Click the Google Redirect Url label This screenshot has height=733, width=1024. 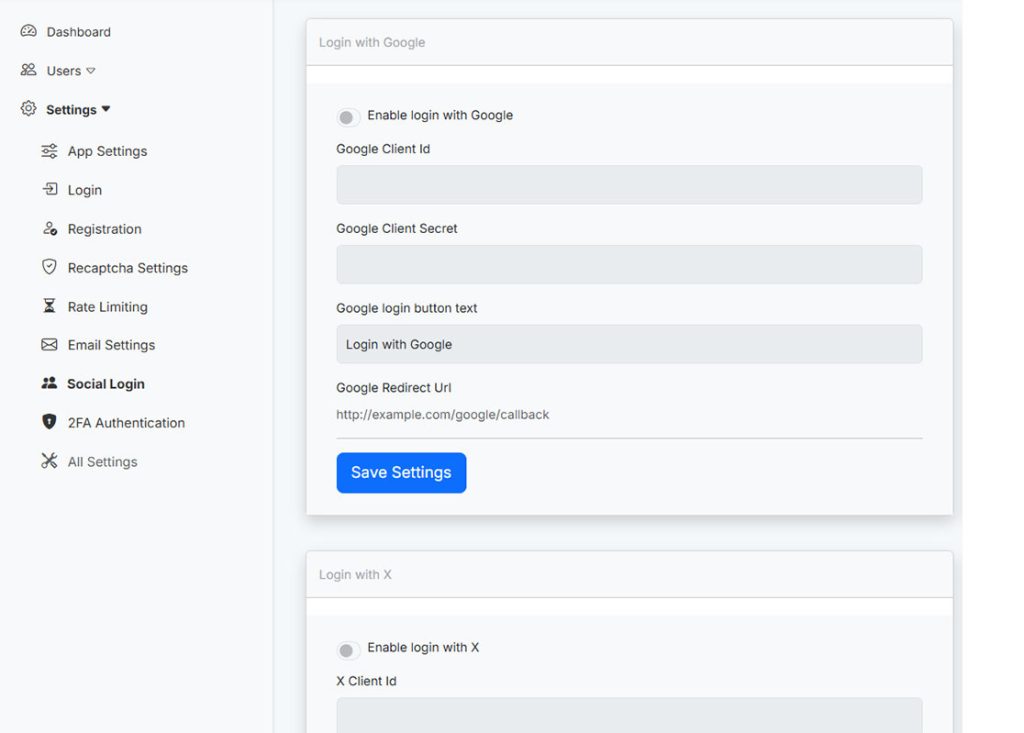tap(393, 387)
